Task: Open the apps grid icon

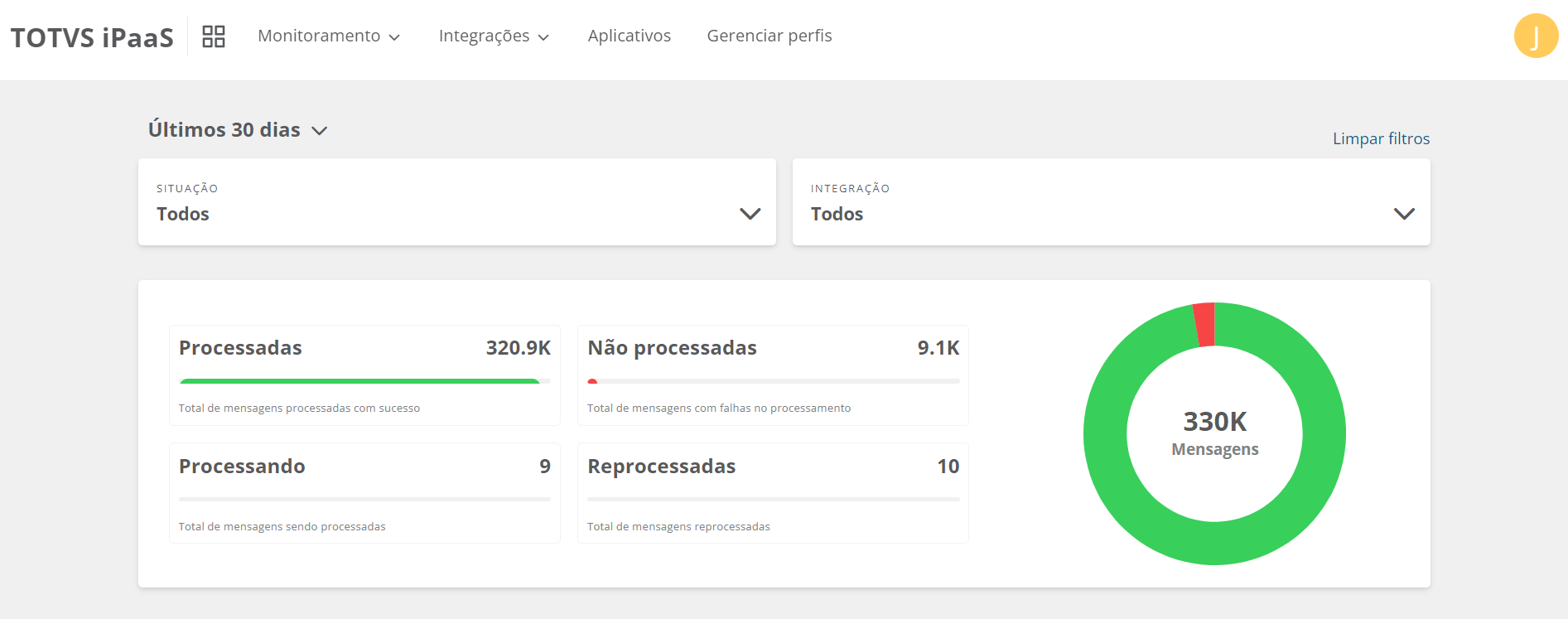Action: (x=214, y=36)
